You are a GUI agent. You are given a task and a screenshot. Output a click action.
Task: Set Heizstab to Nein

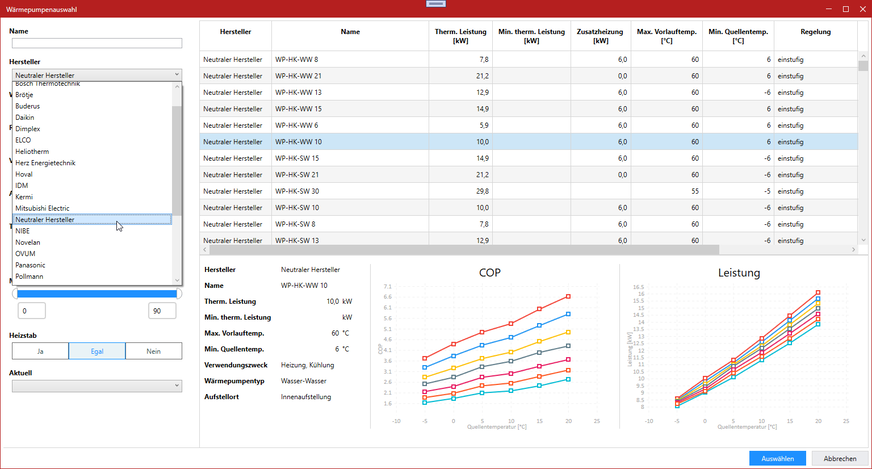153,351
